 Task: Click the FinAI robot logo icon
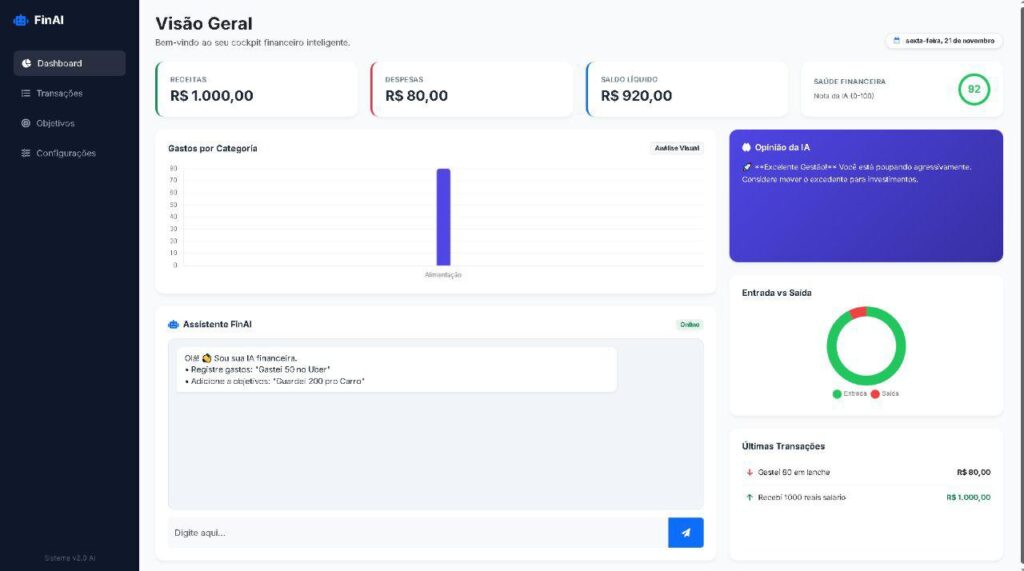tap(21, 20)
